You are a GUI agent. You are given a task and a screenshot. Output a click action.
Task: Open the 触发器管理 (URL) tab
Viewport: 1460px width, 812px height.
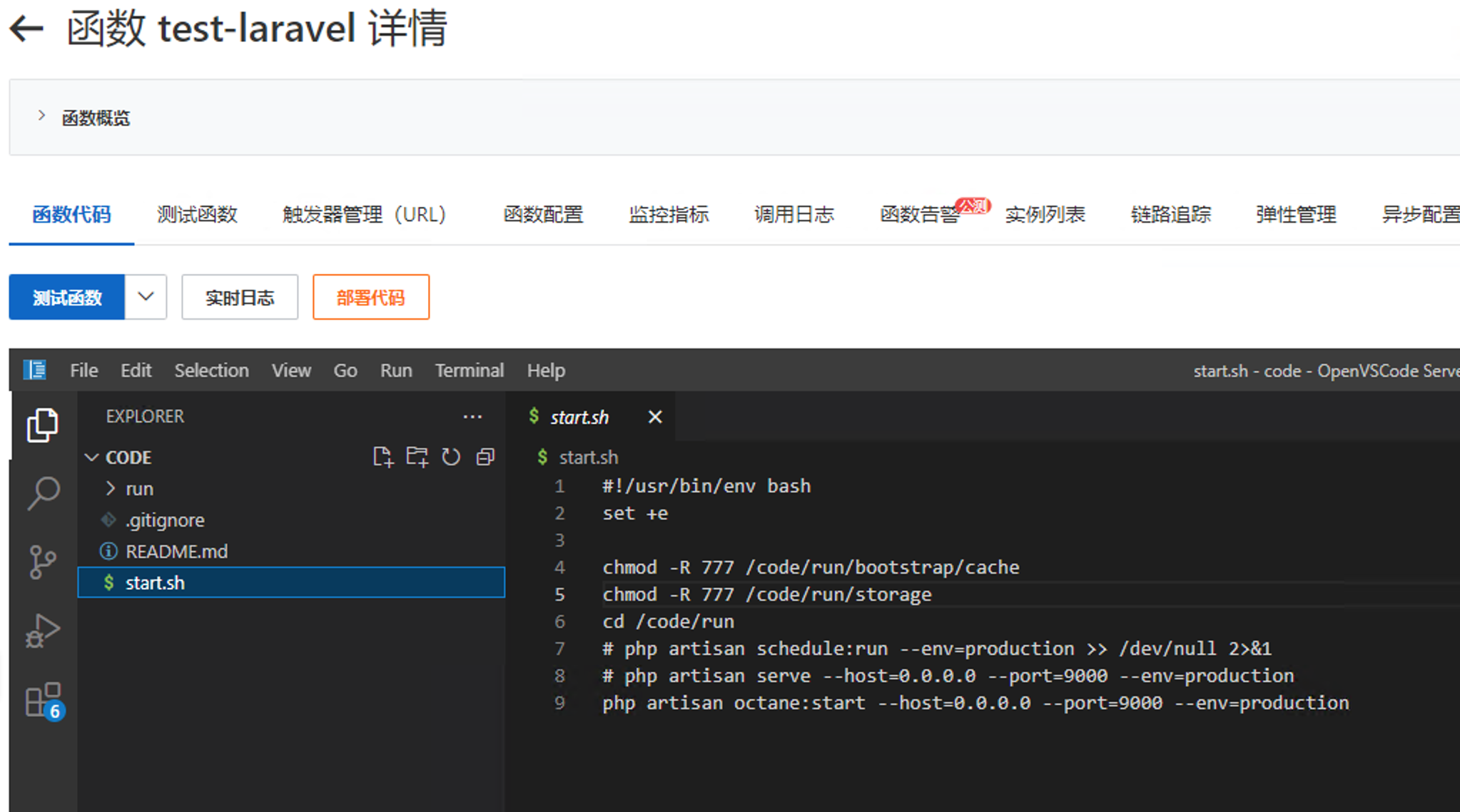(x=364, y=214)
